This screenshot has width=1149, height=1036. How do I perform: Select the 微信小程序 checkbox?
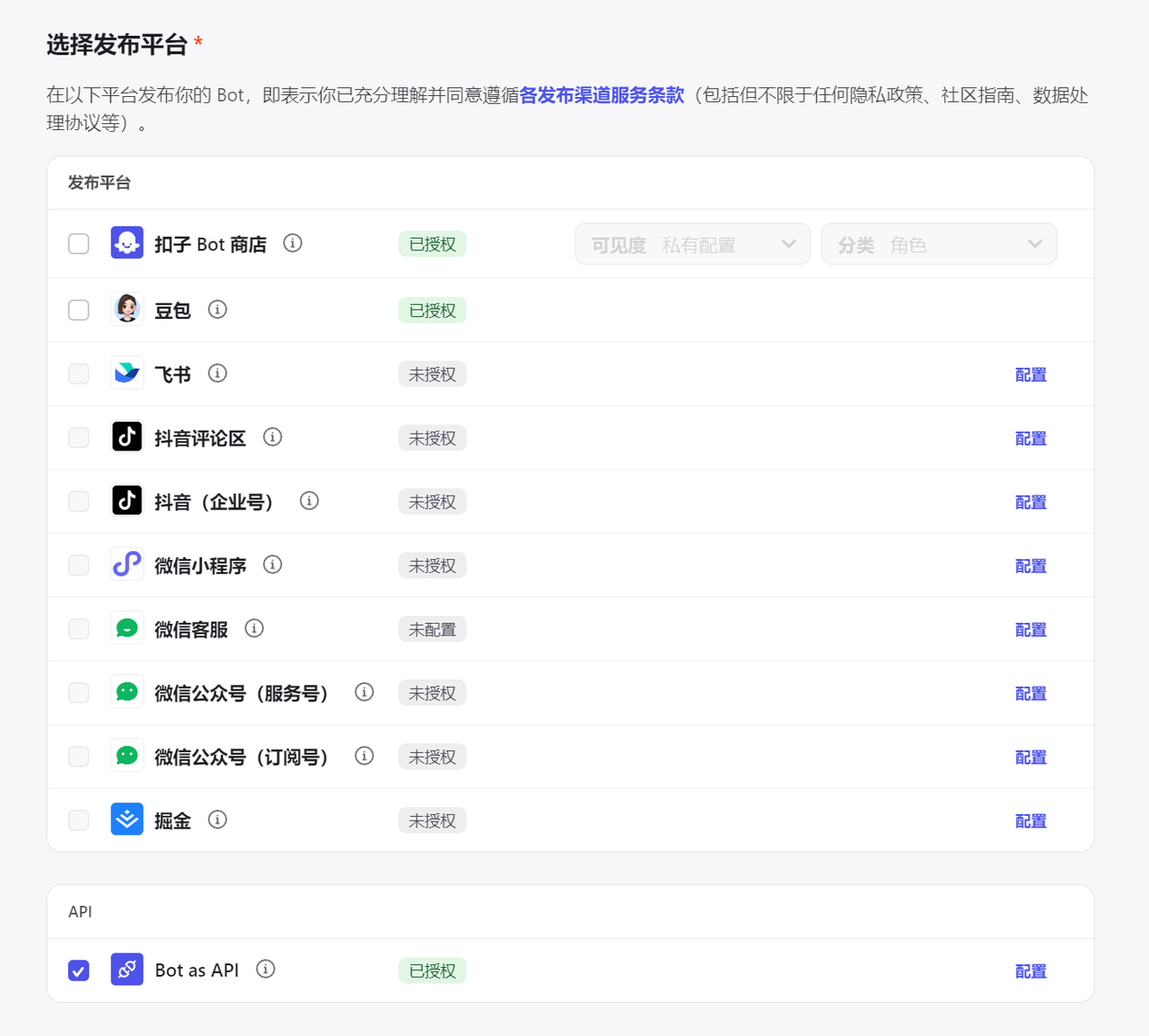pos(79,565)
